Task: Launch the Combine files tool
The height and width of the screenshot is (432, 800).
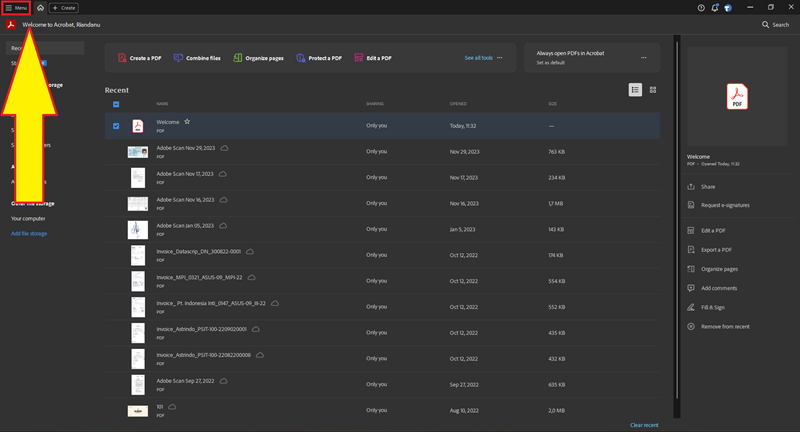Action: [197, 58]
